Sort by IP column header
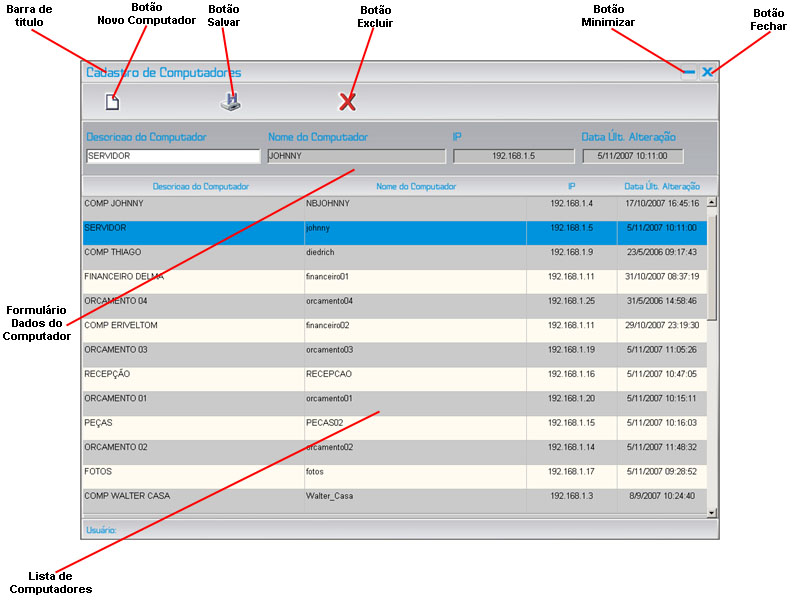Screen dimensions: 800x600 [x=571, y=186]
